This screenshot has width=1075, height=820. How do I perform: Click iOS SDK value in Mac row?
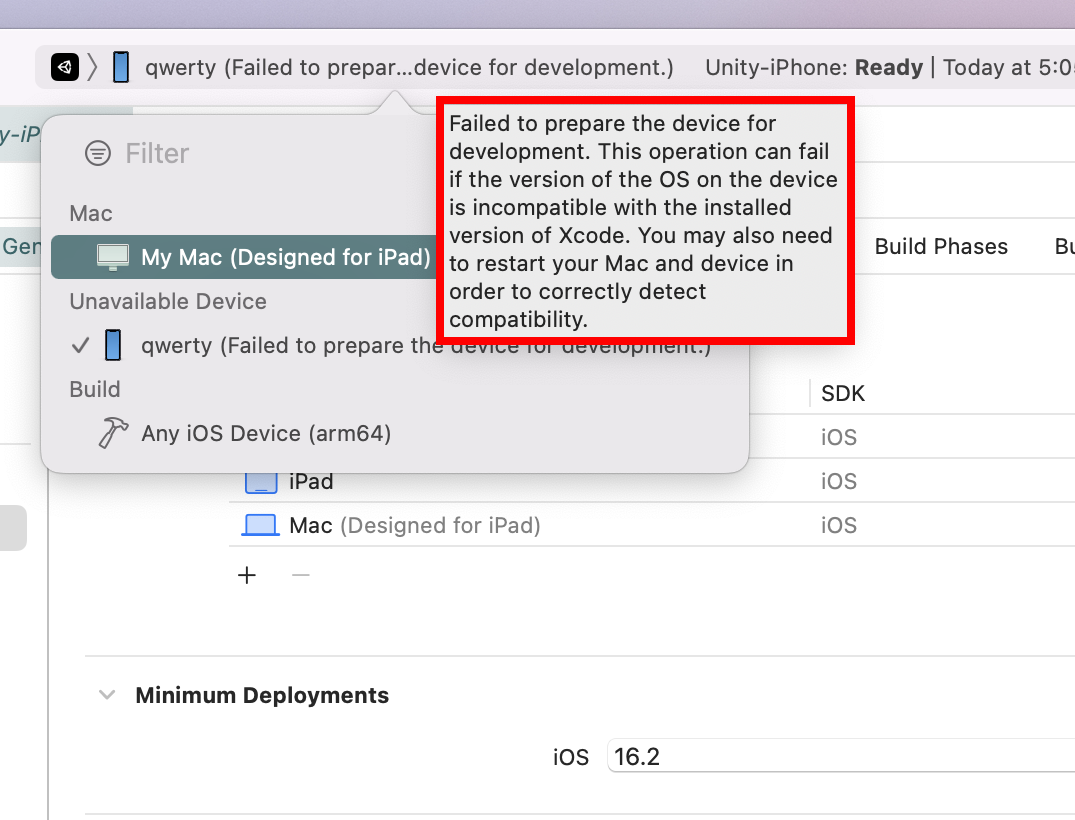point(838,525)
